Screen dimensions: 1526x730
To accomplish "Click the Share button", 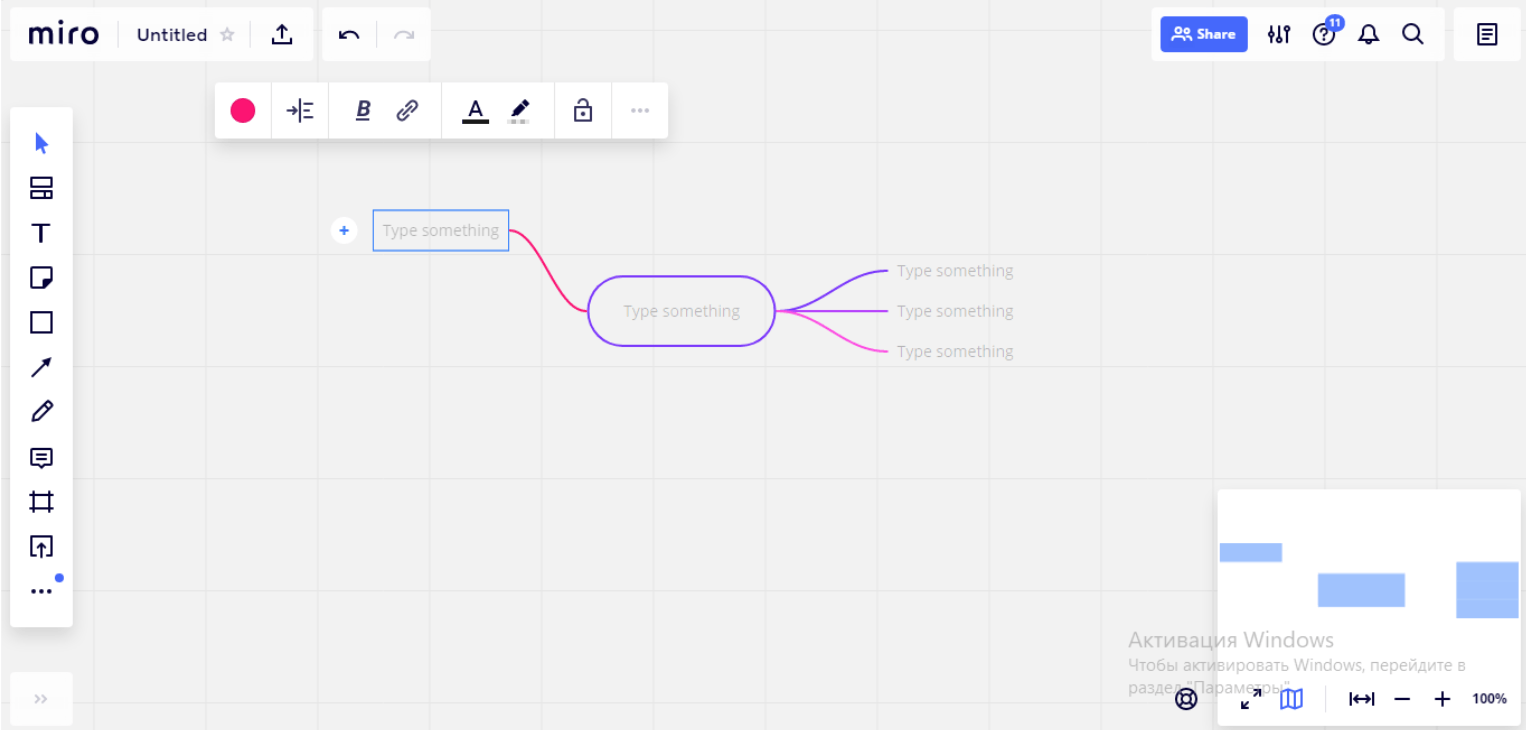I will (1204, 34).
